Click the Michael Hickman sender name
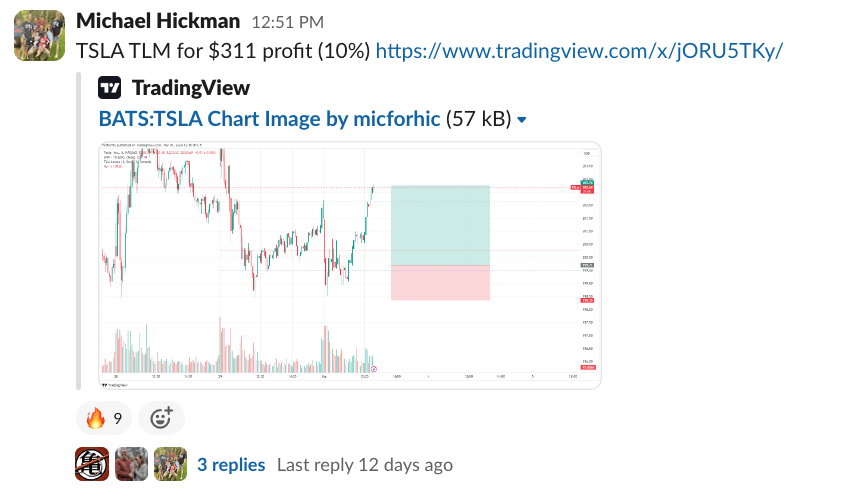The image size is (860, 494). tap(158, 21)
